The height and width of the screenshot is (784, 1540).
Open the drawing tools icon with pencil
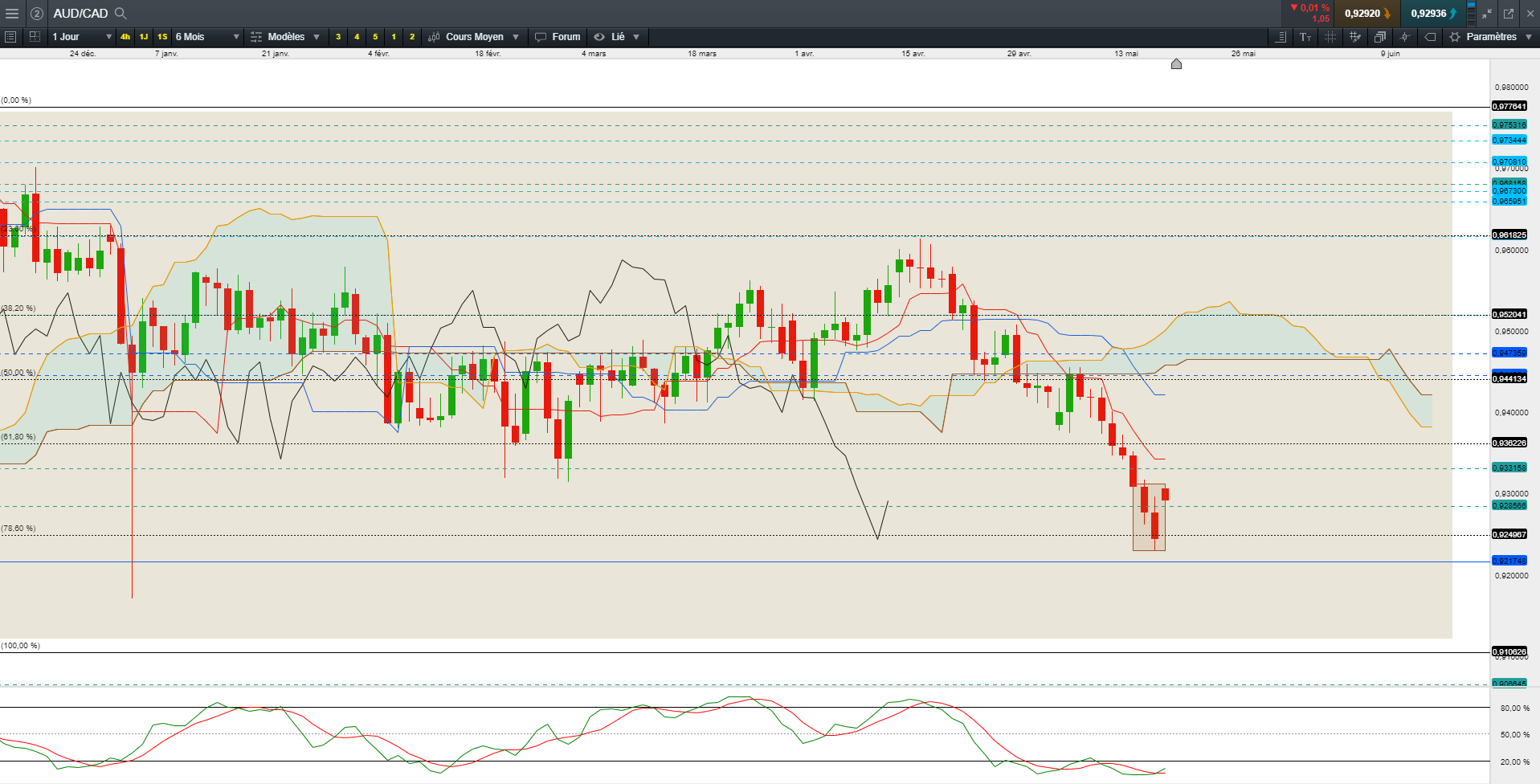(x=1355, y=37)
